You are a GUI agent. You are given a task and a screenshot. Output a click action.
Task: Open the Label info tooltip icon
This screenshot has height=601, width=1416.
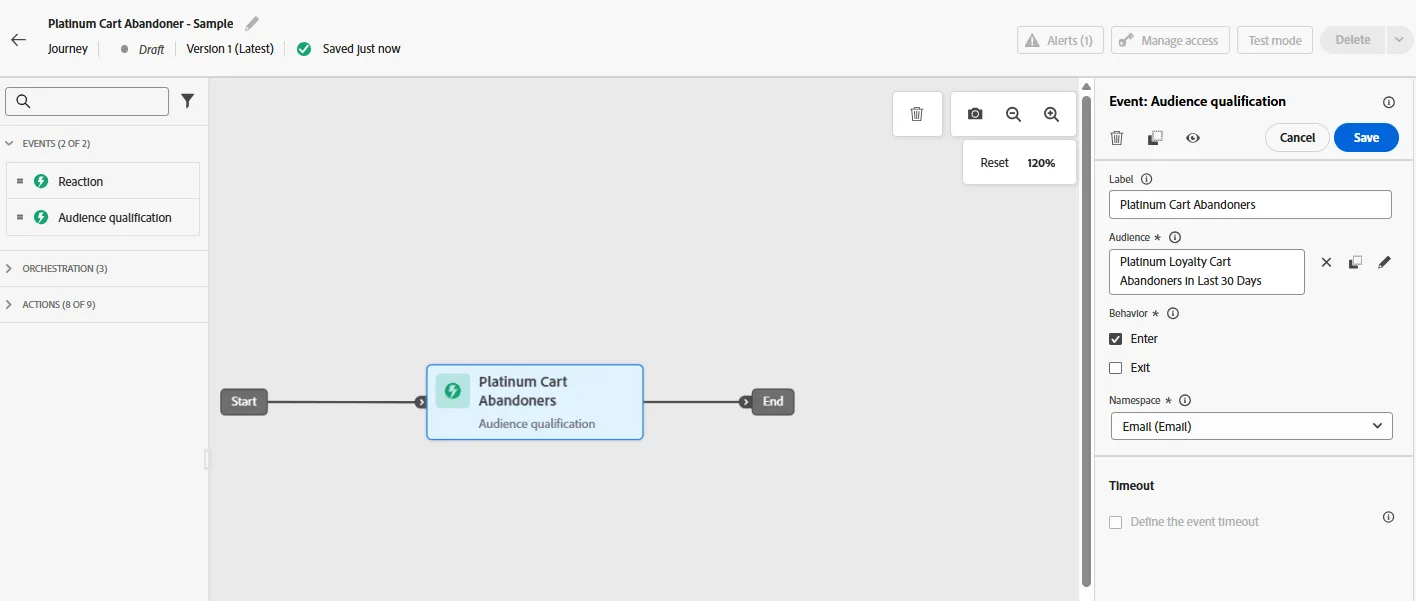1146,179
